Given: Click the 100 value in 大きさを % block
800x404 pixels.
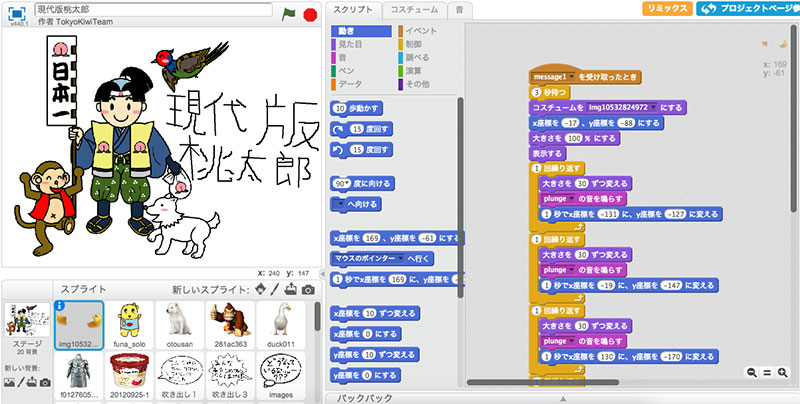Looking at the screenshot, I should [x=573, y=138].
